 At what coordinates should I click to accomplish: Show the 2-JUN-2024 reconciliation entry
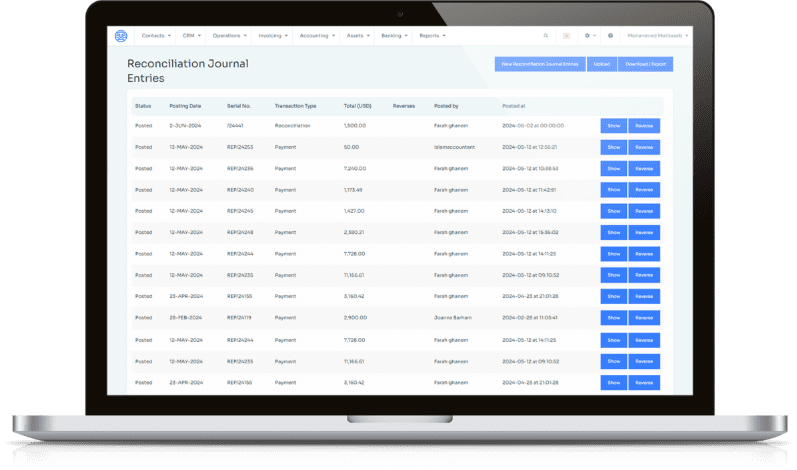pyautogui.click(x=614, y=126)
